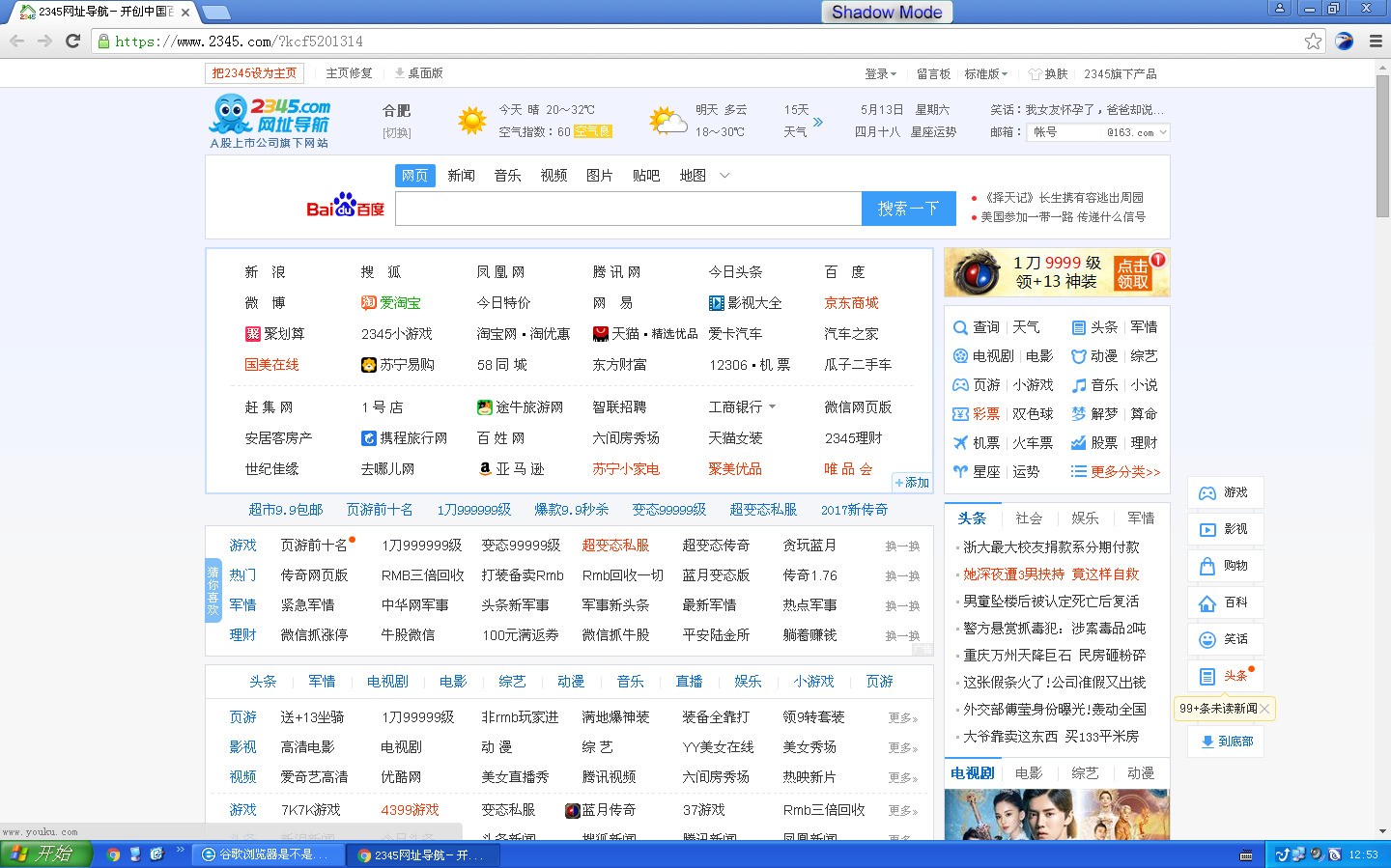The image size is (1391, 868).
Task: Open the 百科 house sidebar icon
Action: click(x=1207, y=602)
